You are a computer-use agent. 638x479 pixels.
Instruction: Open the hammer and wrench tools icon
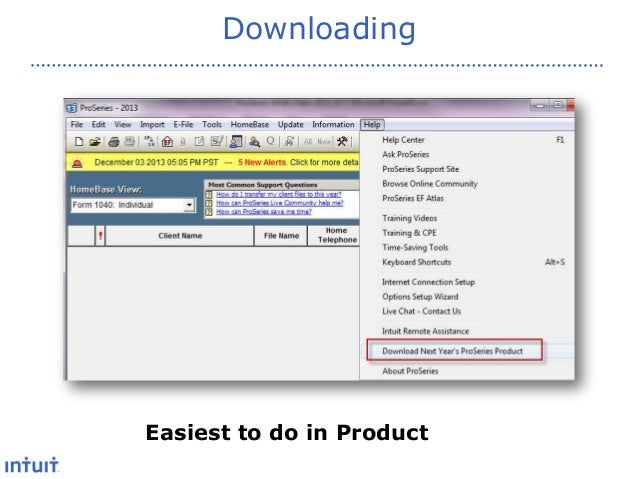[342, 141]
